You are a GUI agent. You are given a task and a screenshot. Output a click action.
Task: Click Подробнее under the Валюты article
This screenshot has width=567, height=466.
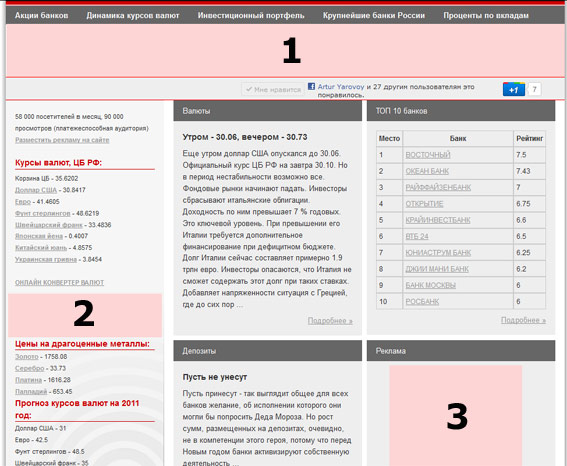click(x=330, y=321)
